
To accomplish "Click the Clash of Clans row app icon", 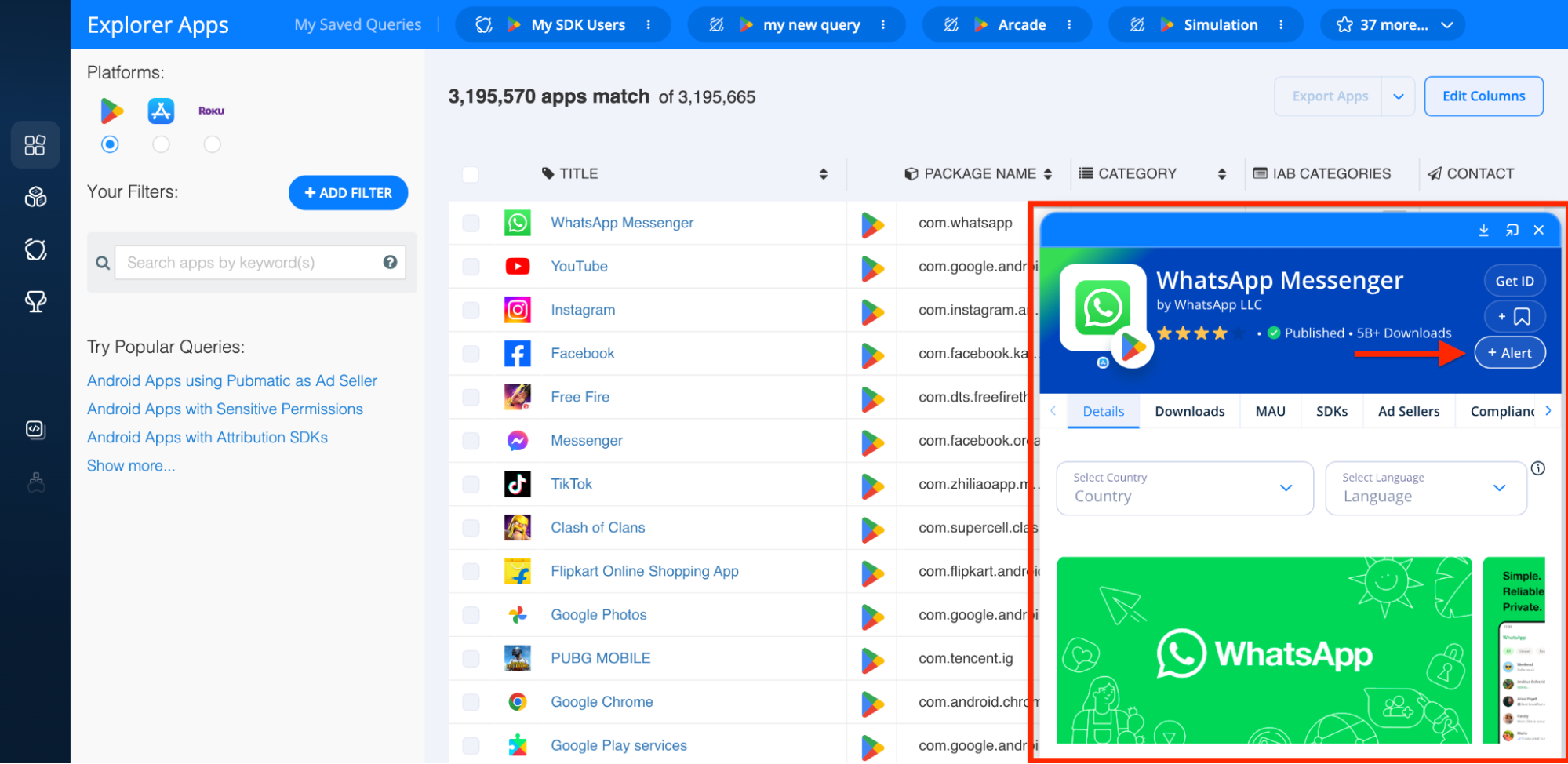I will click(x=518, y=528).
